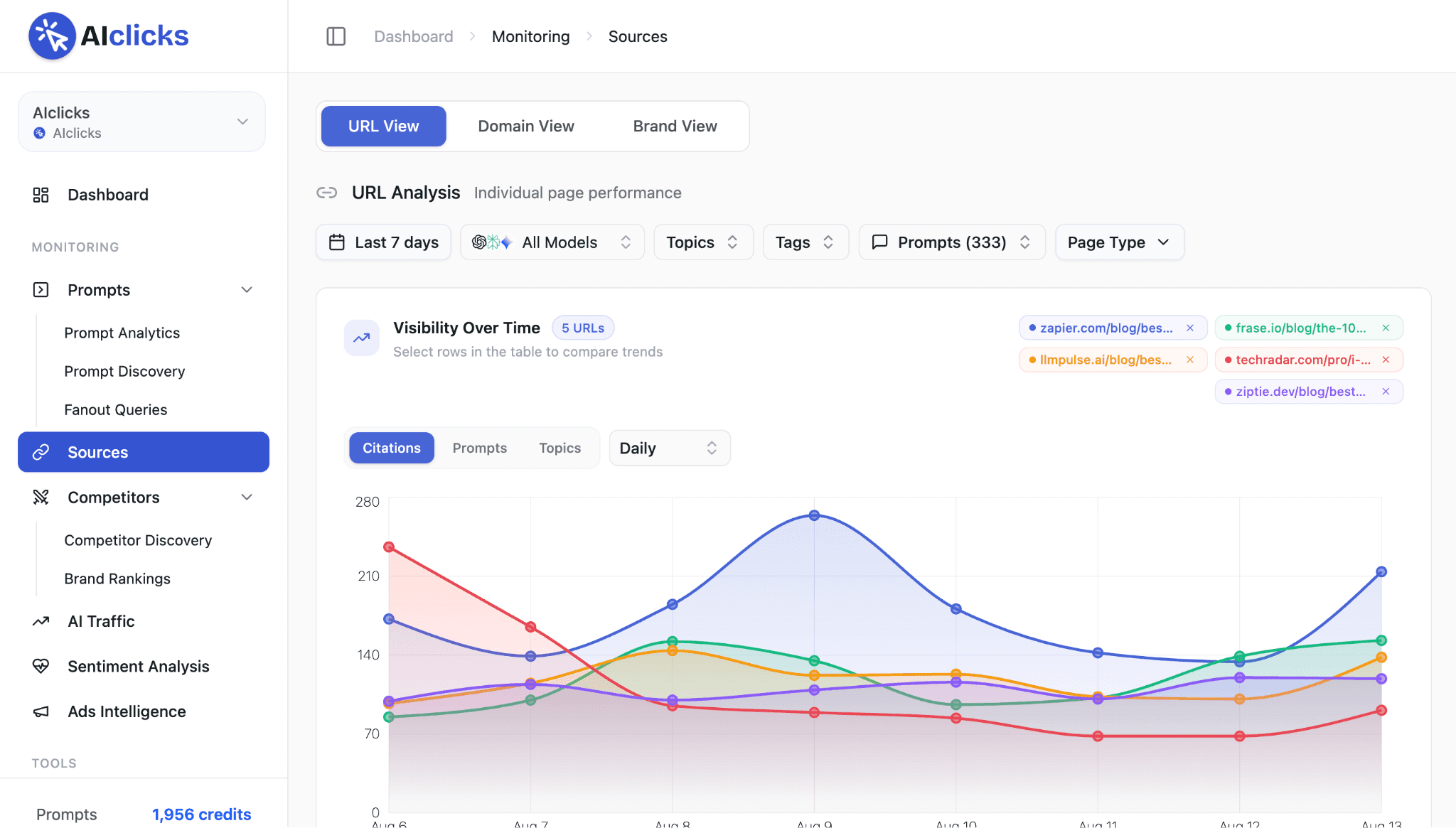Remove the zapier.com URL chip
The image size is (1456, 828).
point(1190,328)
